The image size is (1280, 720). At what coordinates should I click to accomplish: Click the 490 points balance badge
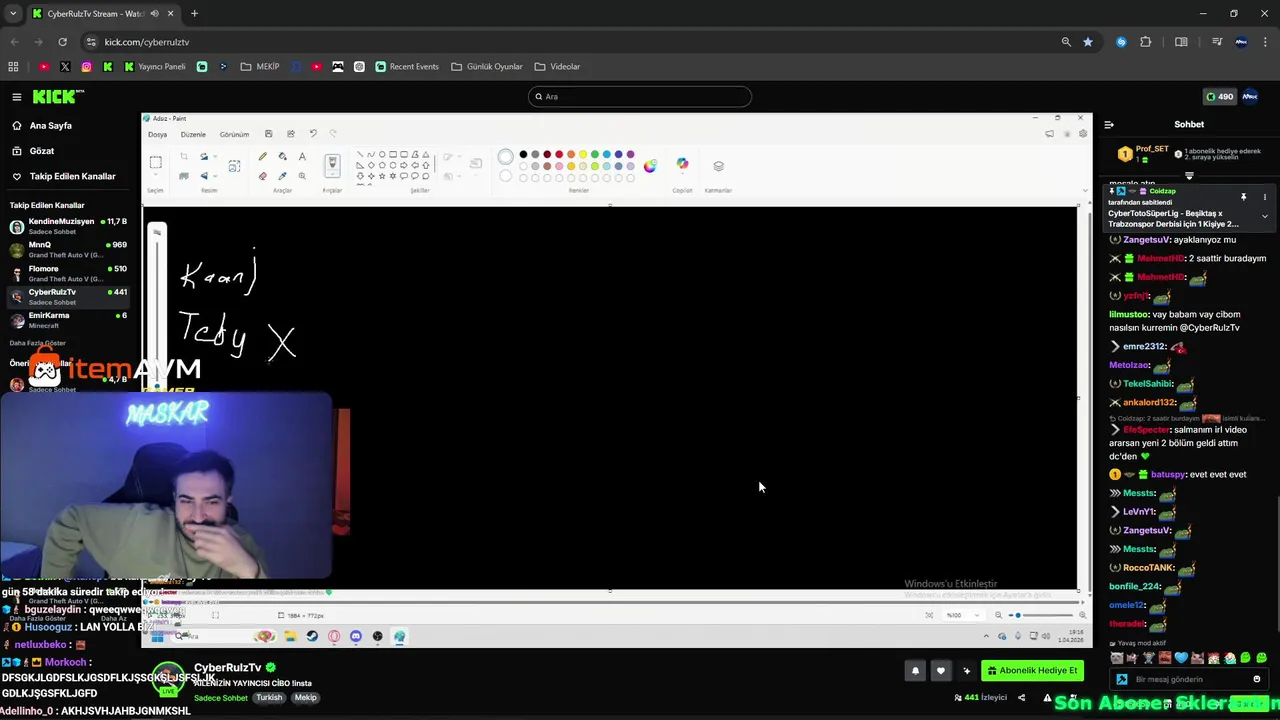click(x=1219, y=97)
